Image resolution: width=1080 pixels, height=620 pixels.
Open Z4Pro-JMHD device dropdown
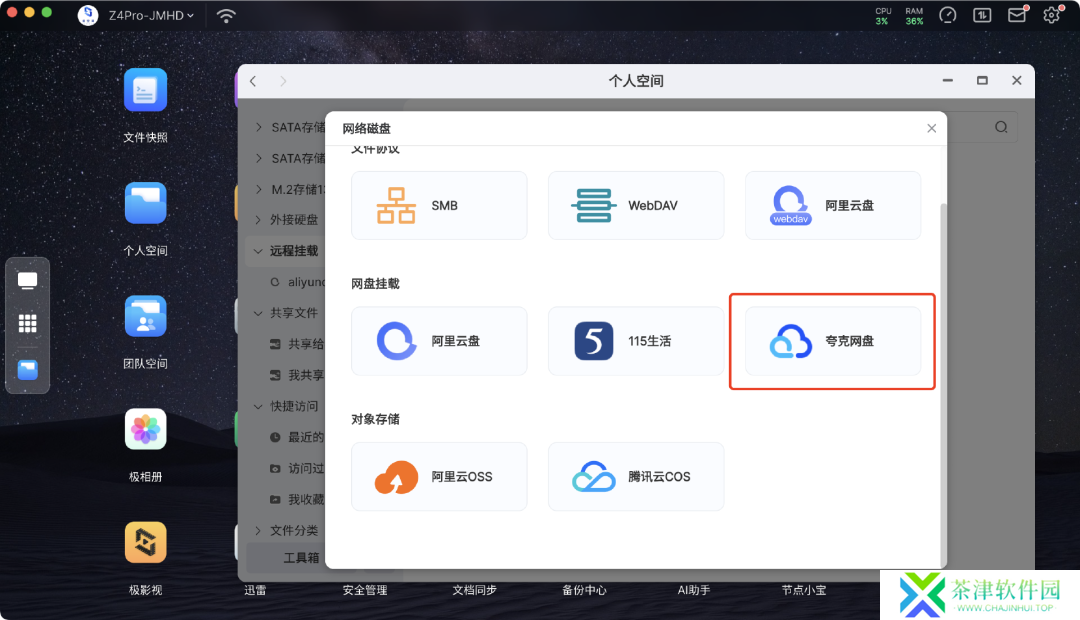[x=151, y=15]
